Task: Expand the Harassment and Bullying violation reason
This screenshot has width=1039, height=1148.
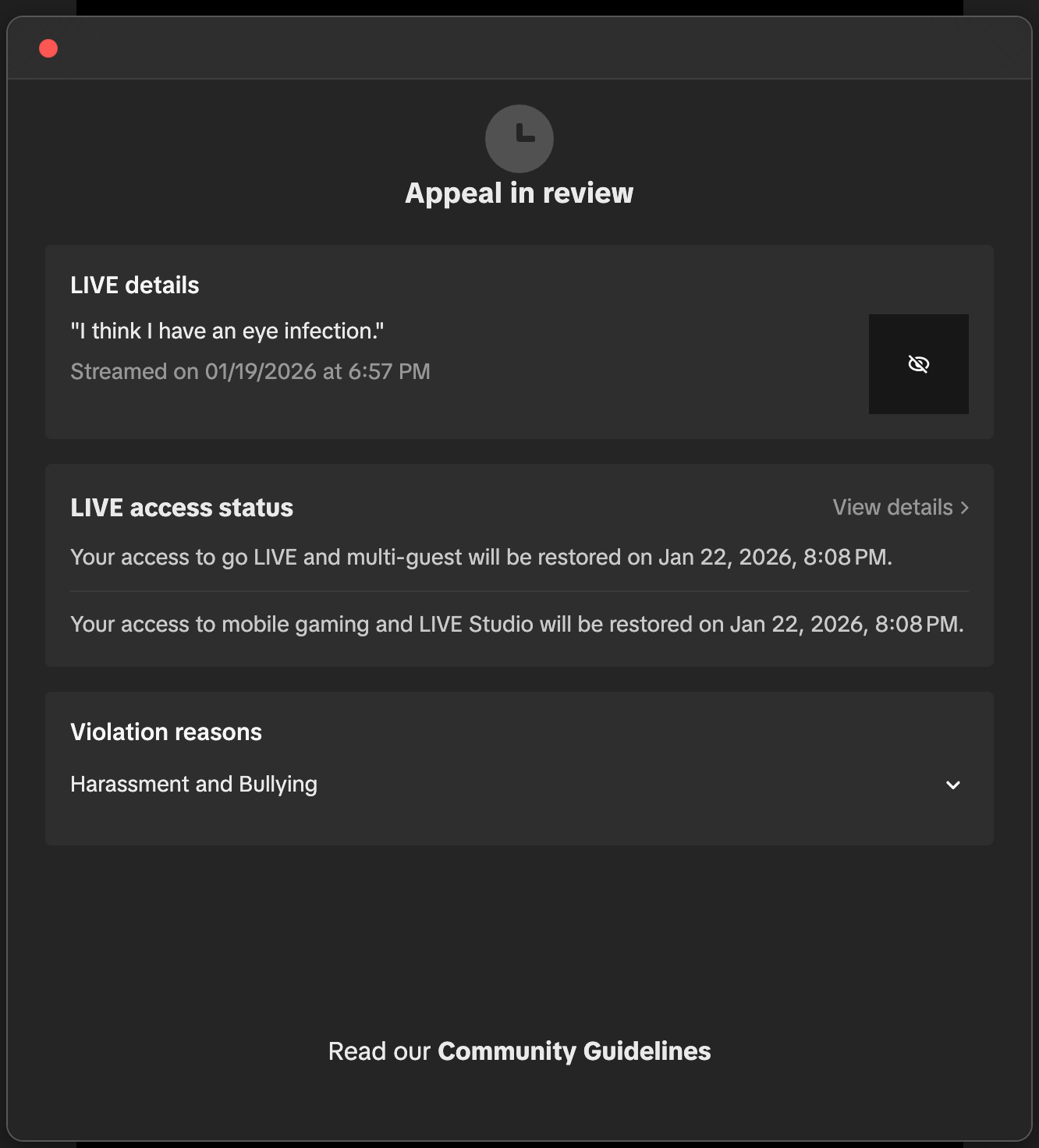Action: [519, 785]
